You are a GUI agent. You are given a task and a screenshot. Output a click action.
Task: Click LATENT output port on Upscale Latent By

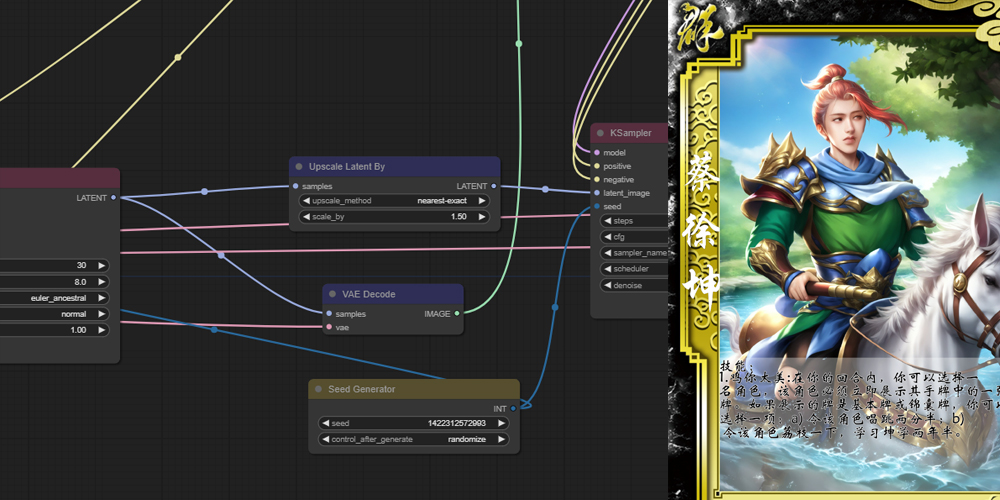(494, 186)
